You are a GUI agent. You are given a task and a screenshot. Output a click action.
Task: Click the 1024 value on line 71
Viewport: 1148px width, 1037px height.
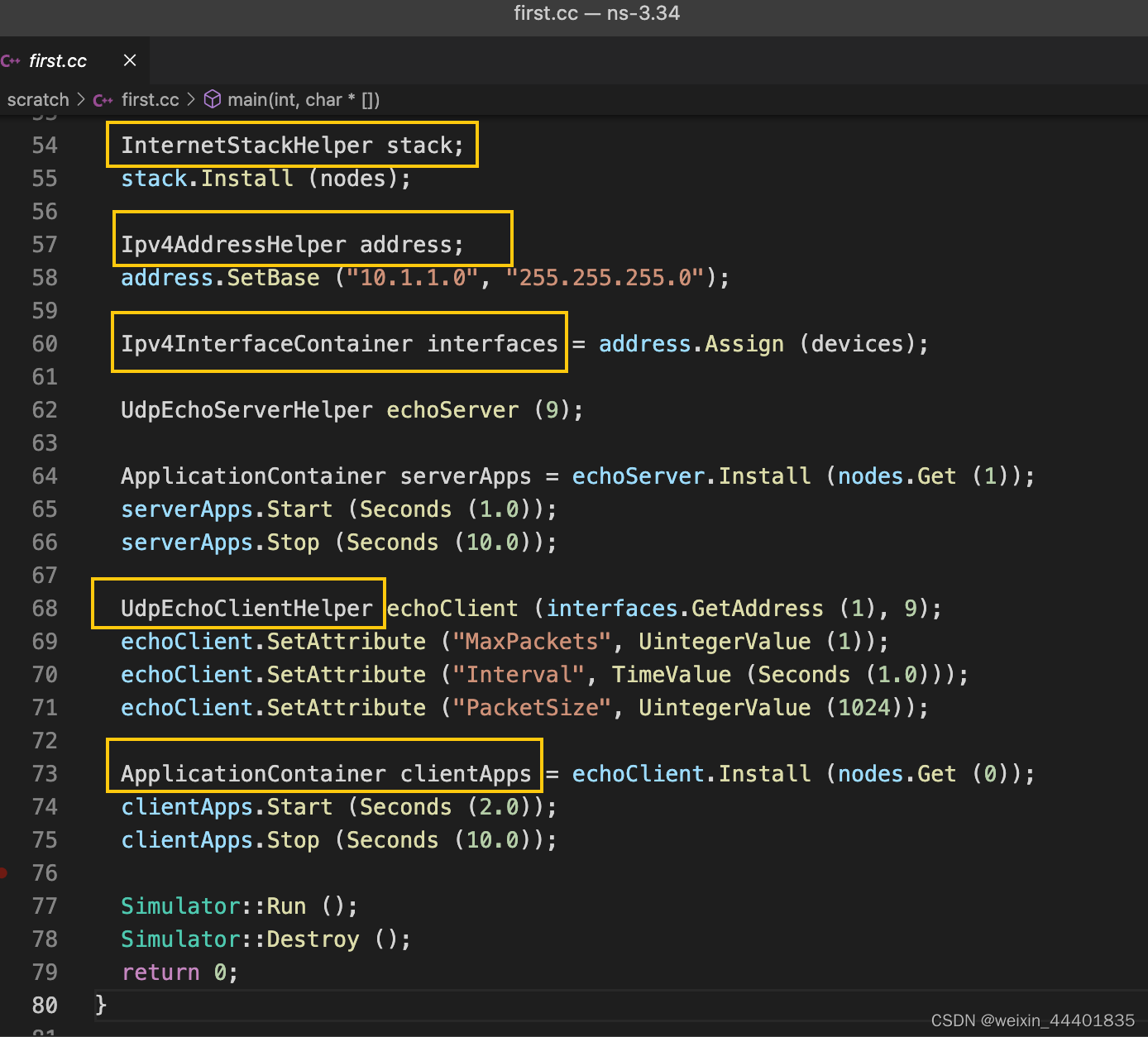coord(864,708)
